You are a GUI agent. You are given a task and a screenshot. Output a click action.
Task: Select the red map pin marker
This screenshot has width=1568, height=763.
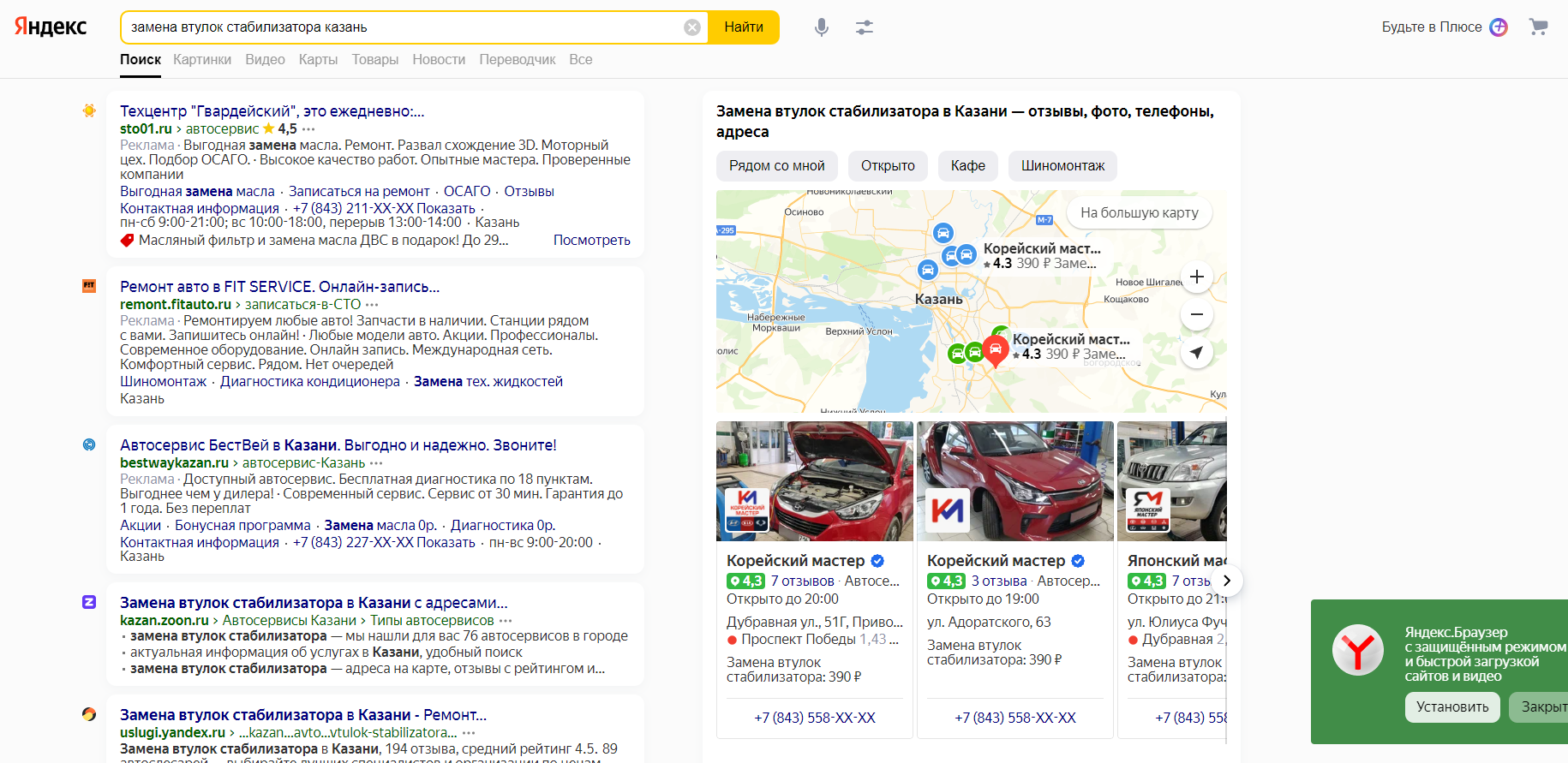(x=995, y=350)
